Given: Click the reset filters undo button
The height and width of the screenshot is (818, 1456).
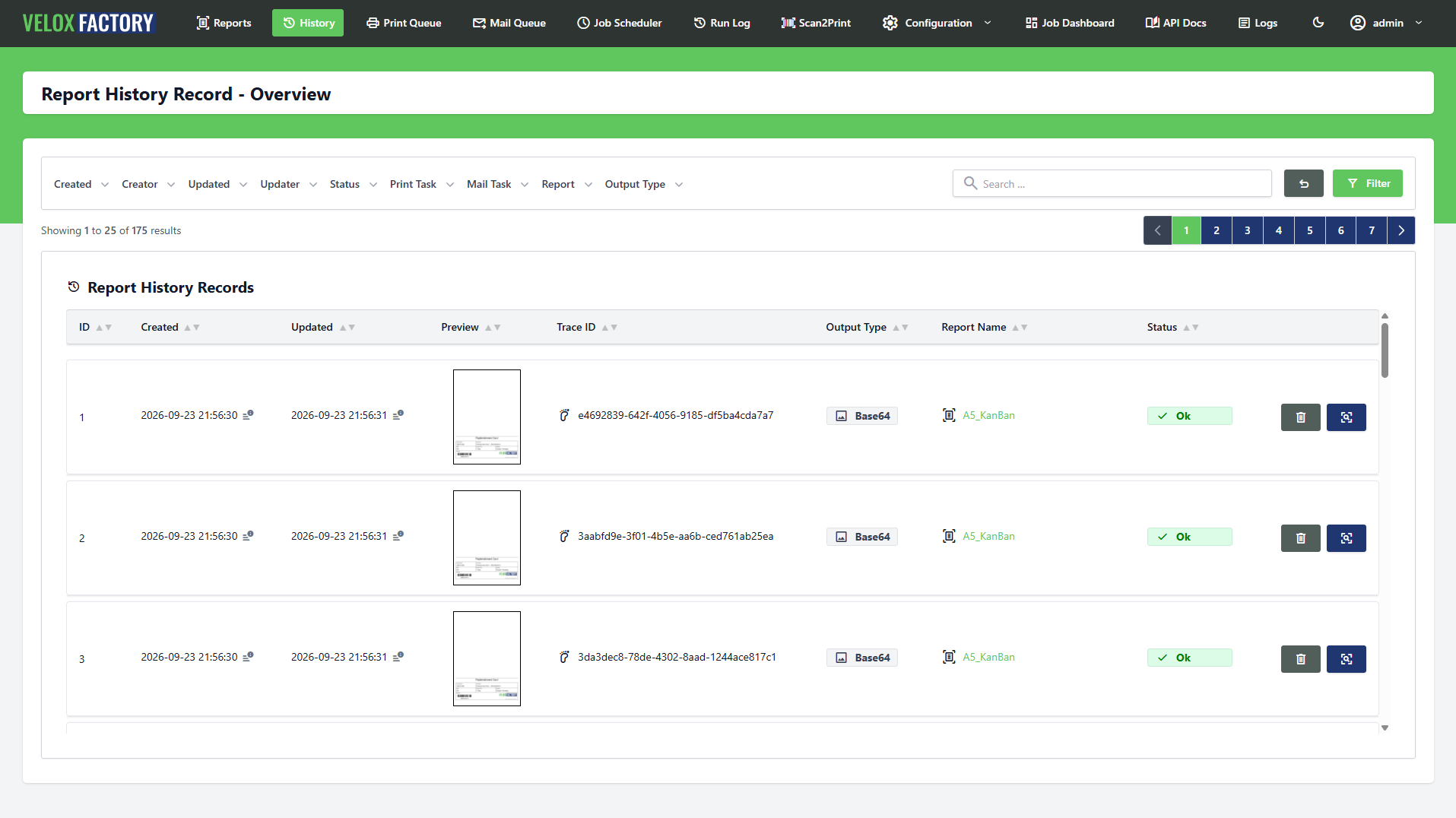Looking at the screenshot, I should point(1303,183).
